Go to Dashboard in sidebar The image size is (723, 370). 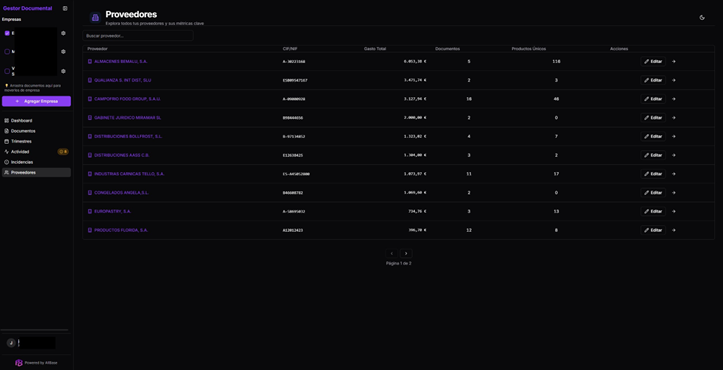36,120
